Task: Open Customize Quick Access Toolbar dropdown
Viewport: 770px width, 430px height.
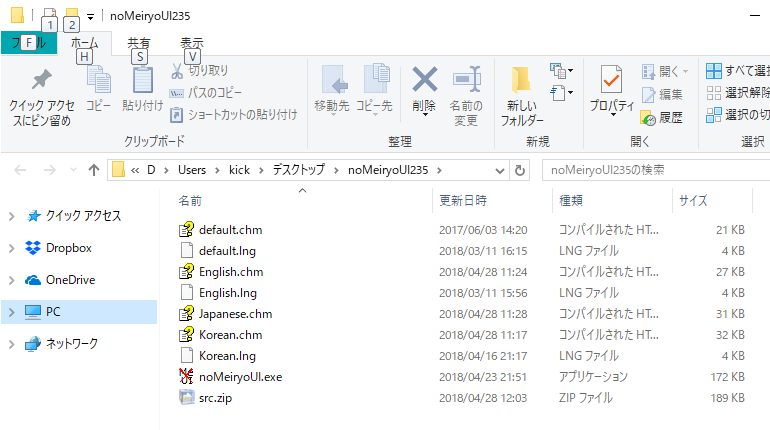Action: click(x=90, y=17)
